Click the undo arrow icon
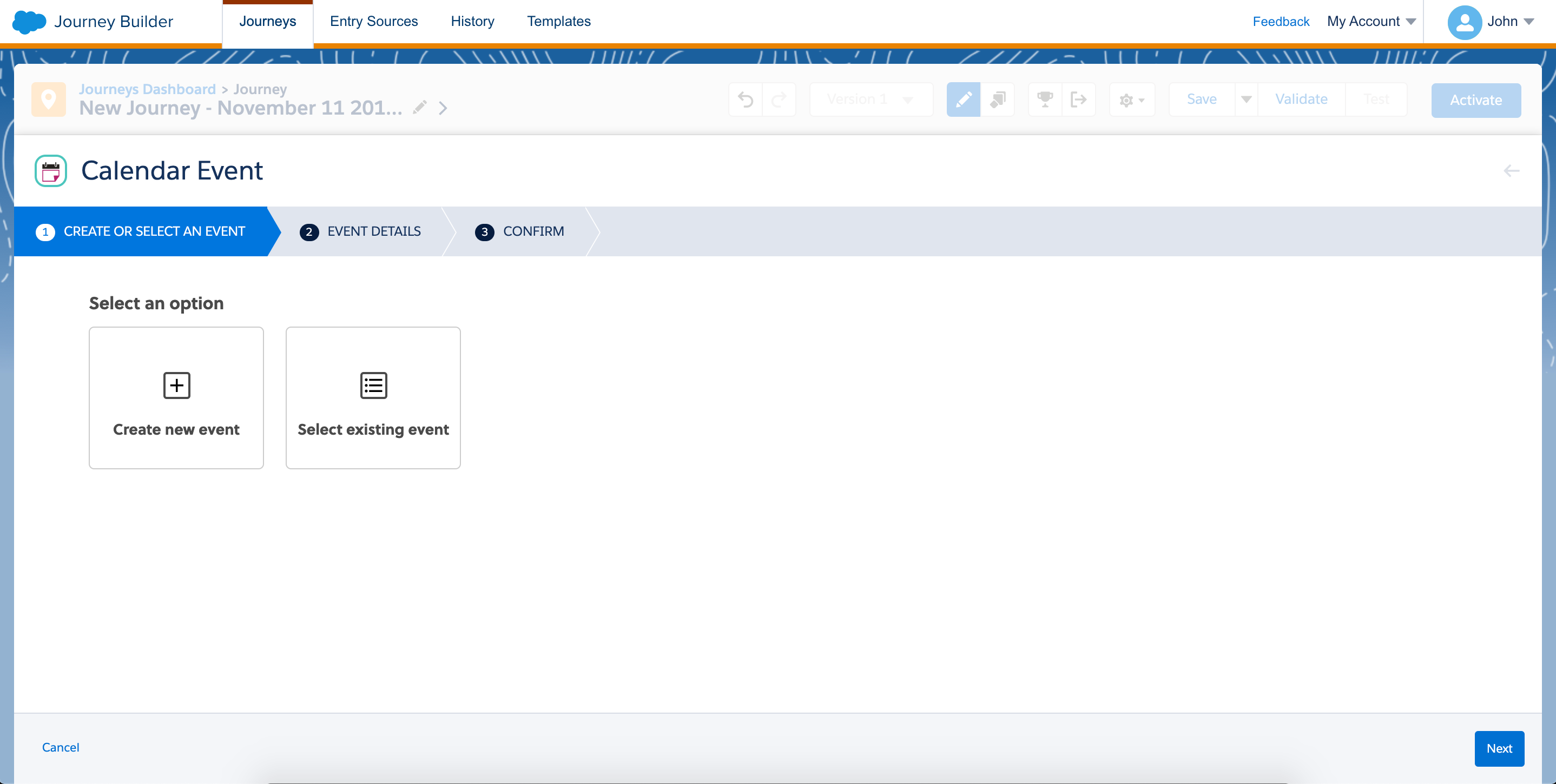This screenshot has width=1556, height=784. coord(746,99)
